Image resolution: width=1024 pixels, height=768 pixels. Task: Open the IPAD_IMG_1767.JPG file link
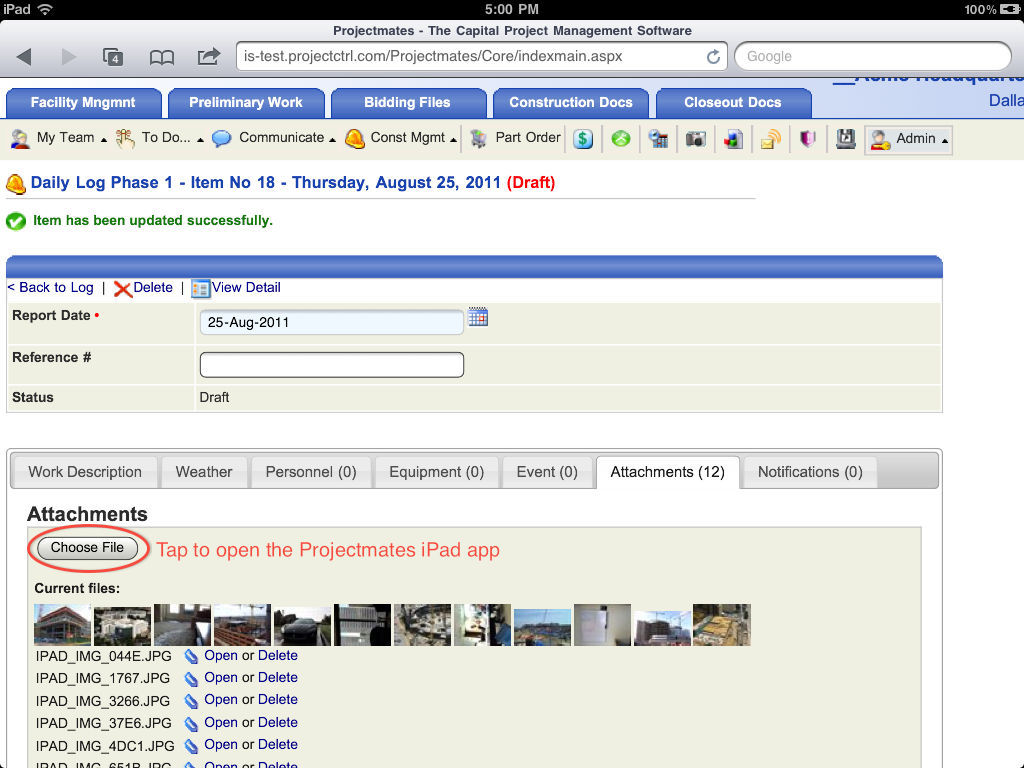(x=221, y=678)
